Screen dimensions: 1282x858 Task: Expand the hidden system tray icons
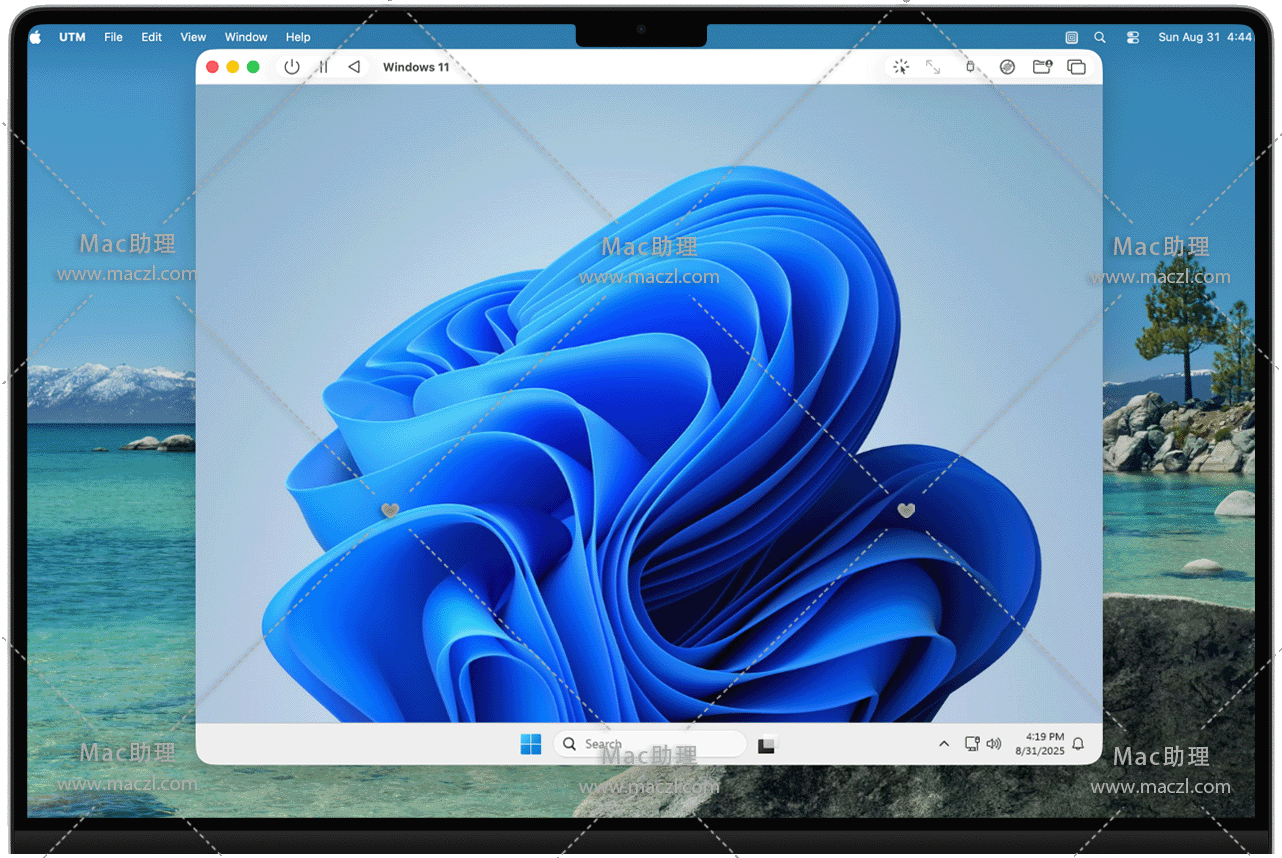click(x=943, y=744)
